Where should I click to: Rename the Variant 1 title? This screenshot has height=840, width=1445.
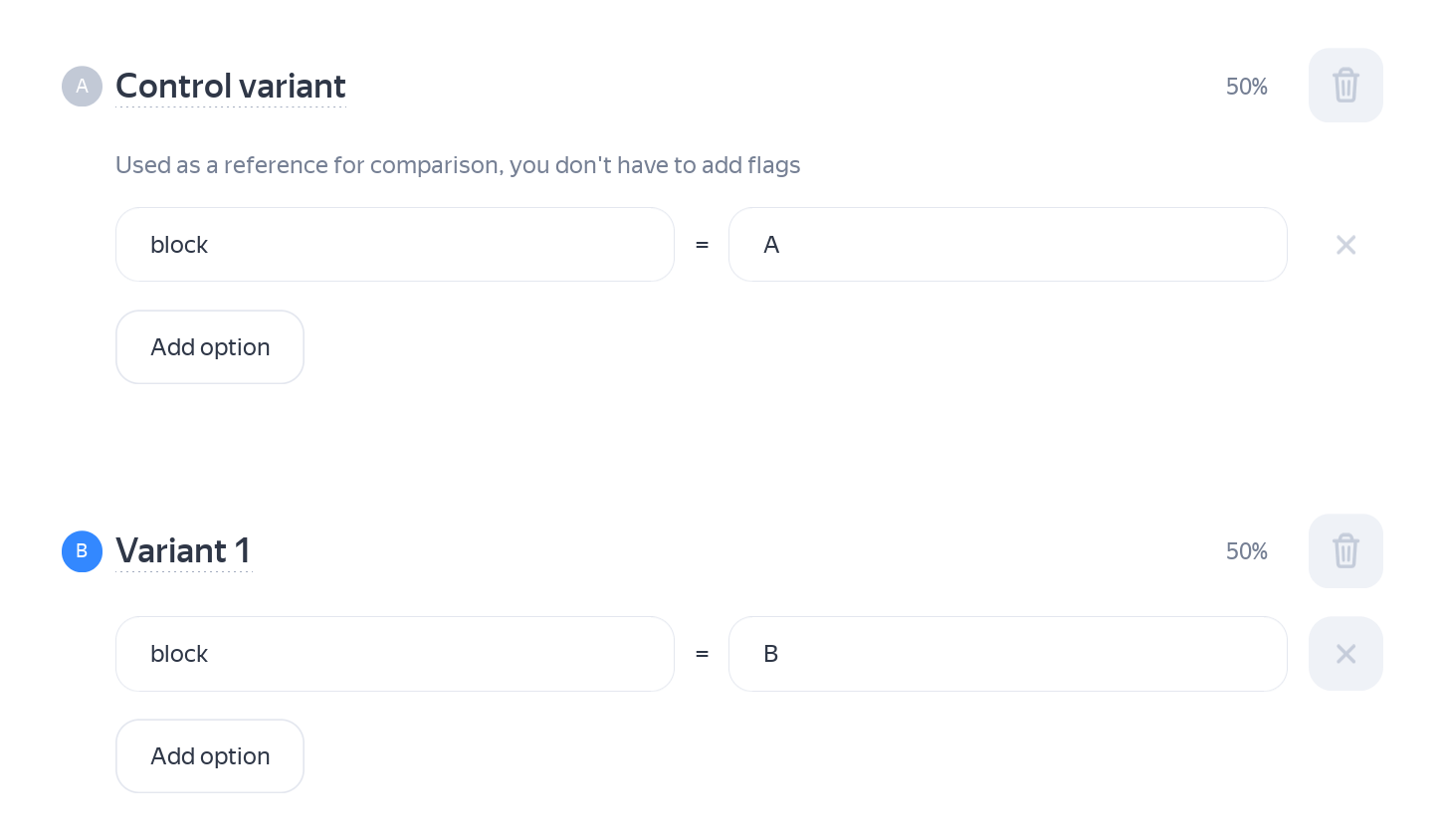(183, 551)
